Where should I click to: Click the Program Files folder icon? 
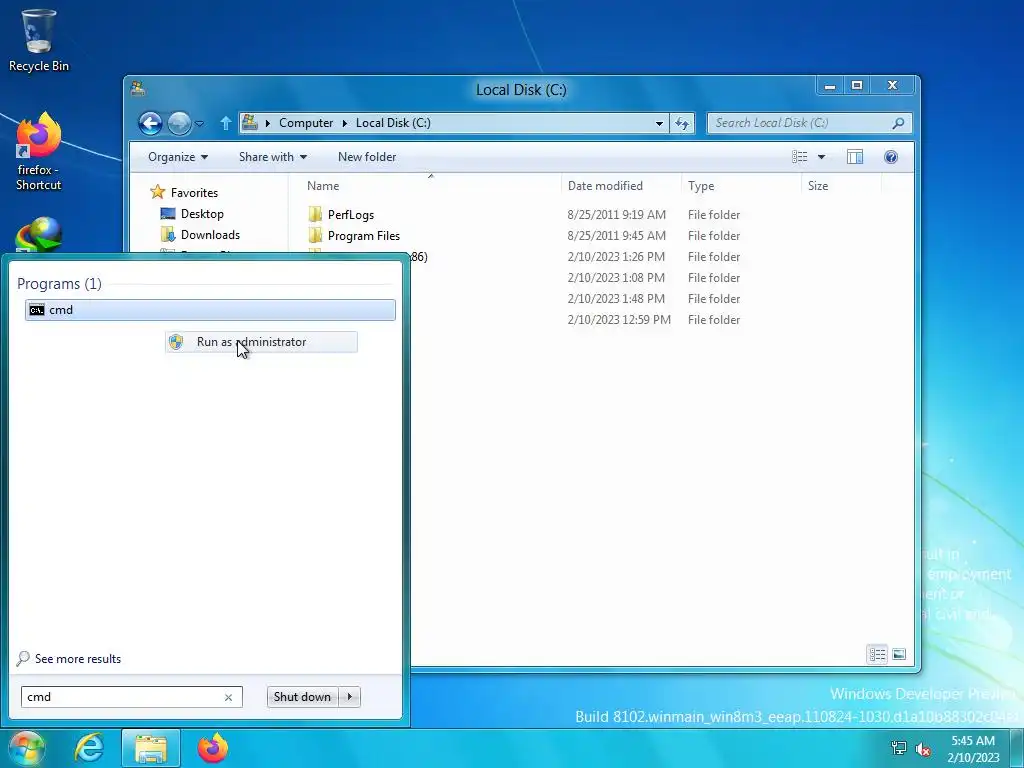point(315,235)
